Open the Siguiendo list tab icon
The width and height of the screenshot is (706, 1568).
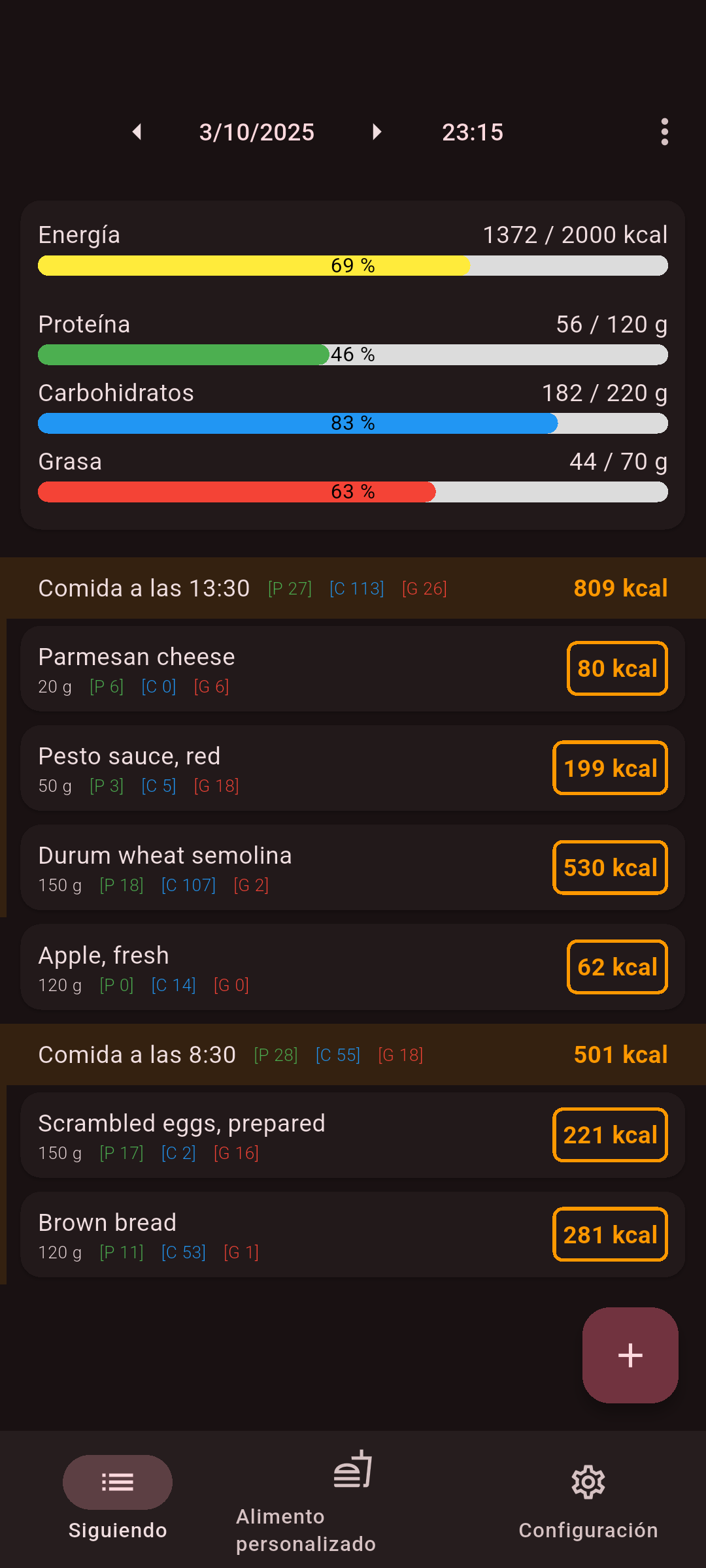[118, 1482]
